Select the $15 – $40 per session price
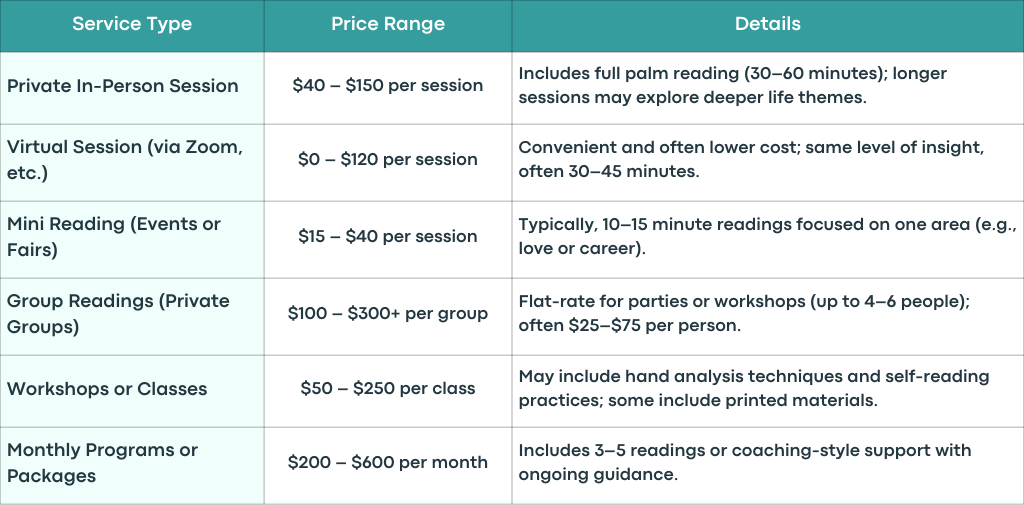Screen dimensions: 1024x505 [x=388, y=236]
